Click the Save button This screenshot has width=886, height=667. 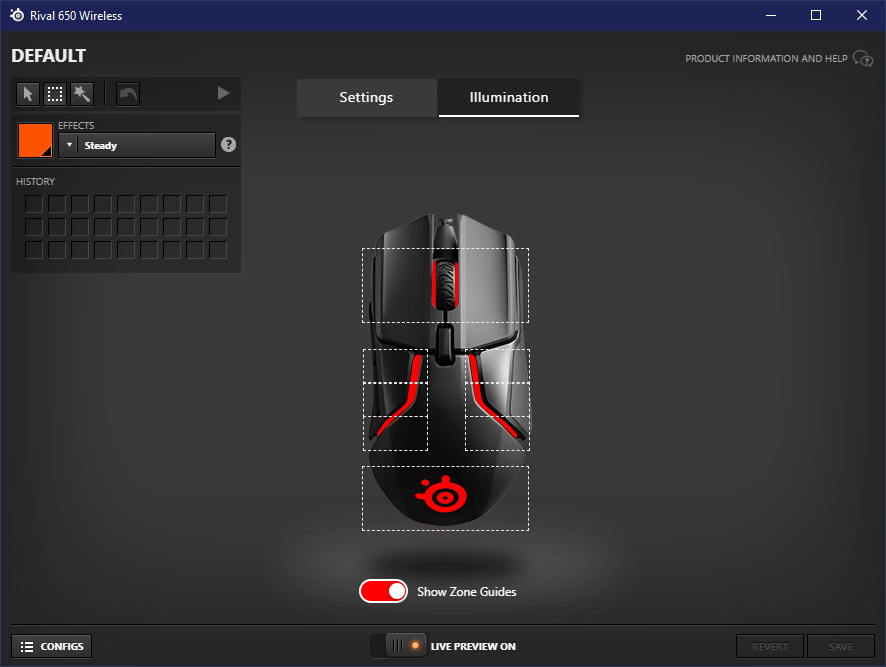(841, 646)
